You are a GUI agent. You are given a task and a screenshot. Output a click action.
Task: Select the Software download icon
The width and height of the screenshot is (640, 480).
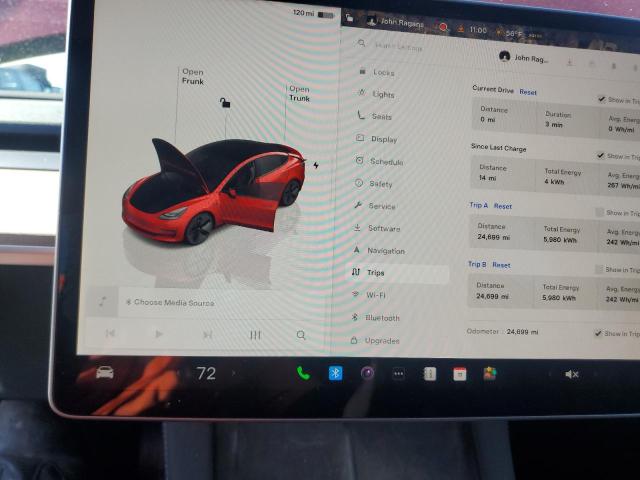click(x=357, y=228)
